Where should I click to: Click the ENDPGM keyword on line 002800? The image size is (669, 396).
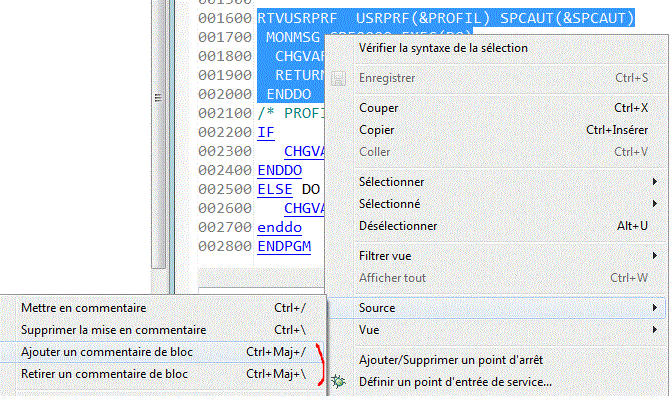pos(284,246)
